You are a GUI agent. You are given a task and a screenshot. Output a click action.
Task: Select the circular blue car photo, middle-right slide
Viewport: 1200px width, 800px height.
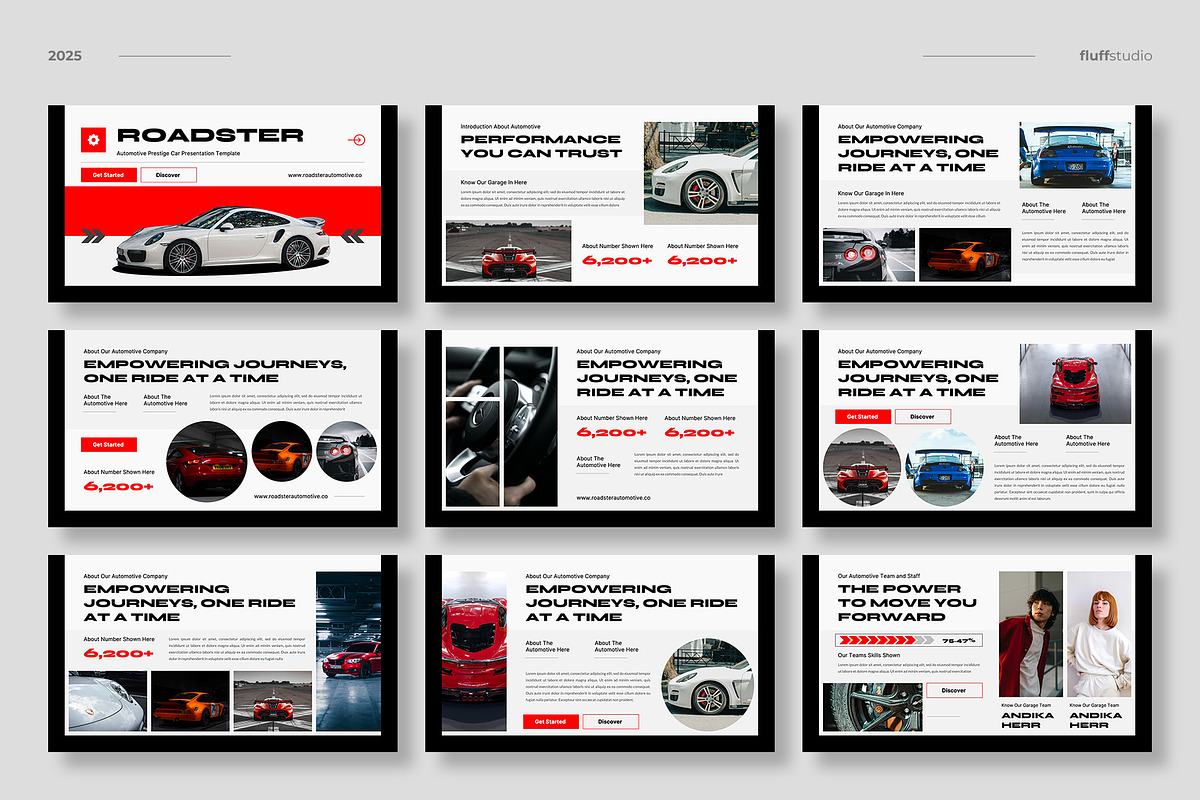click(x=946, y=467)
